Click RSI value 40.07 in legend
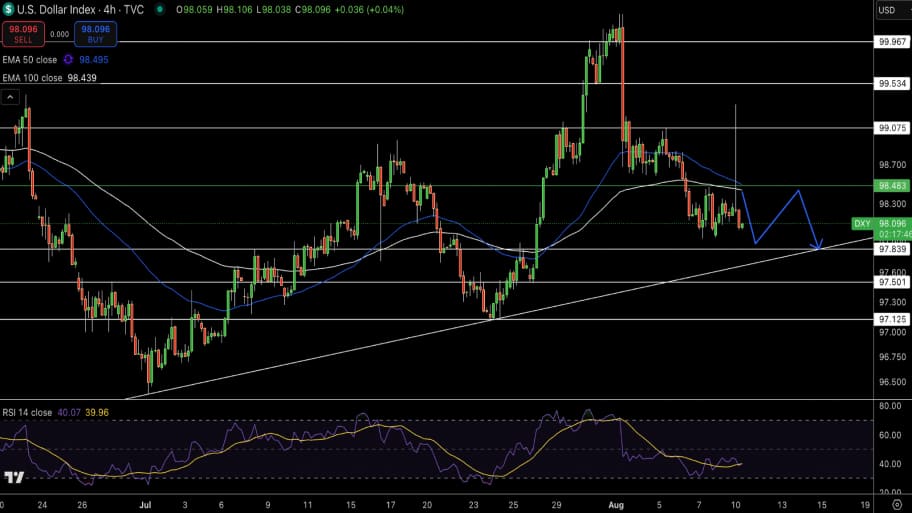The image size is (912, 513). coord(69,412)
